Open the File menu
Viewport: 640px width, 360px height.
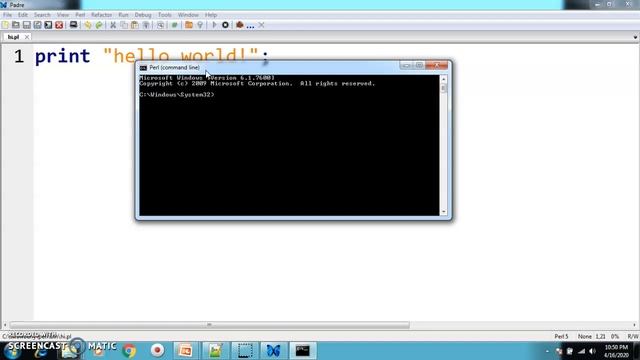(x=7, y=15)
